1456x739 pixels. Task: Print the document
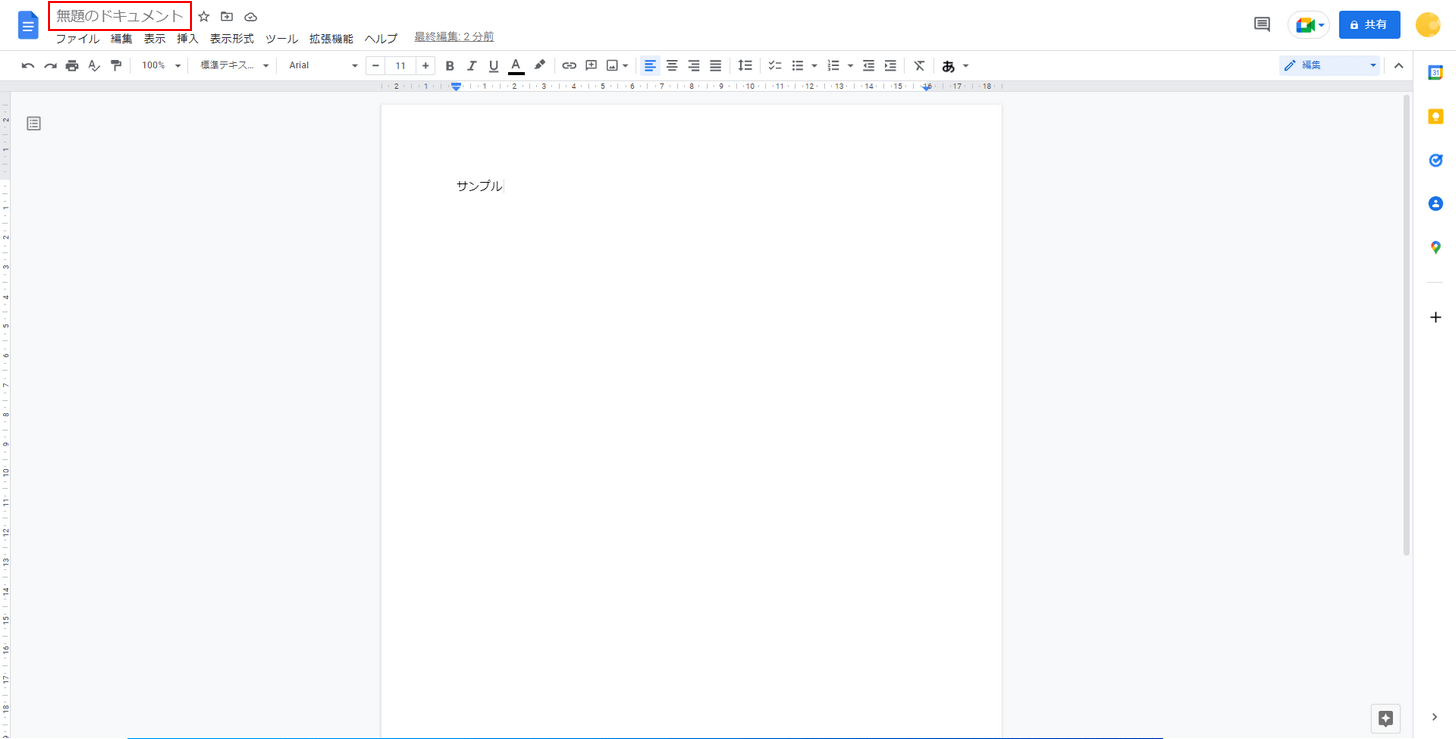[x=72, y=66]
